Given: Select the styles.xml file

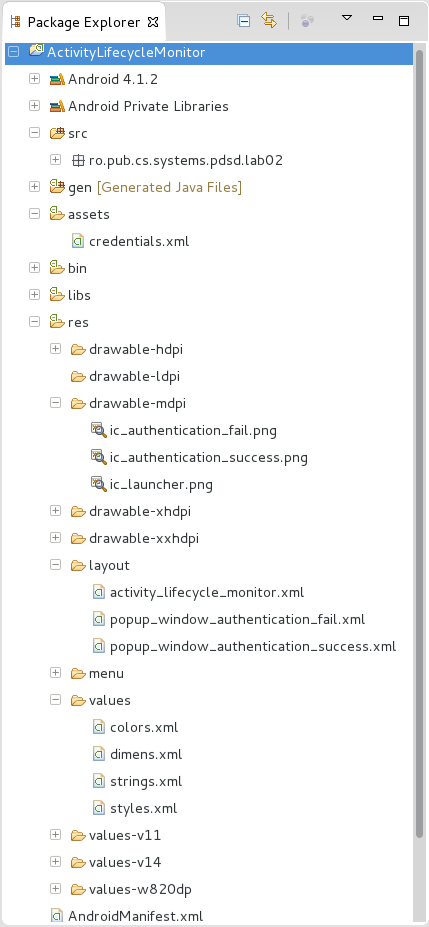Looking at the screenshot, I should pyautogui.click(x=144, y=808).
